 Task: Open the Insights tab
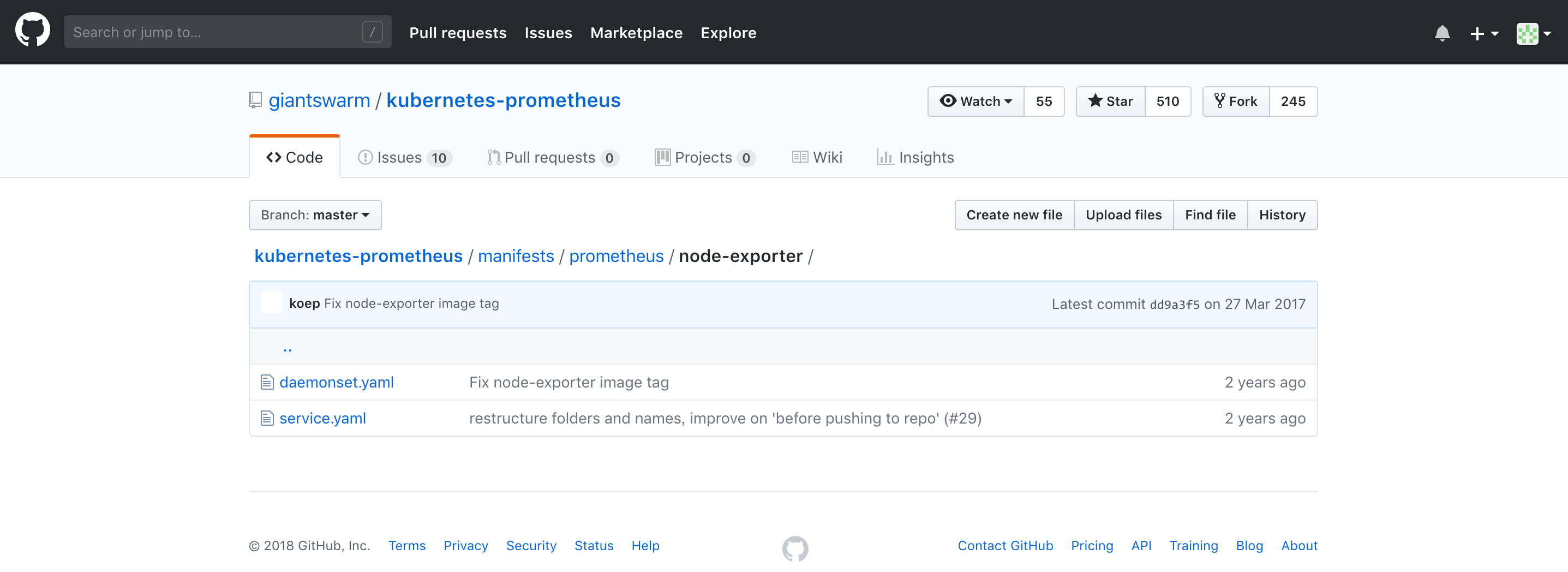915,158
